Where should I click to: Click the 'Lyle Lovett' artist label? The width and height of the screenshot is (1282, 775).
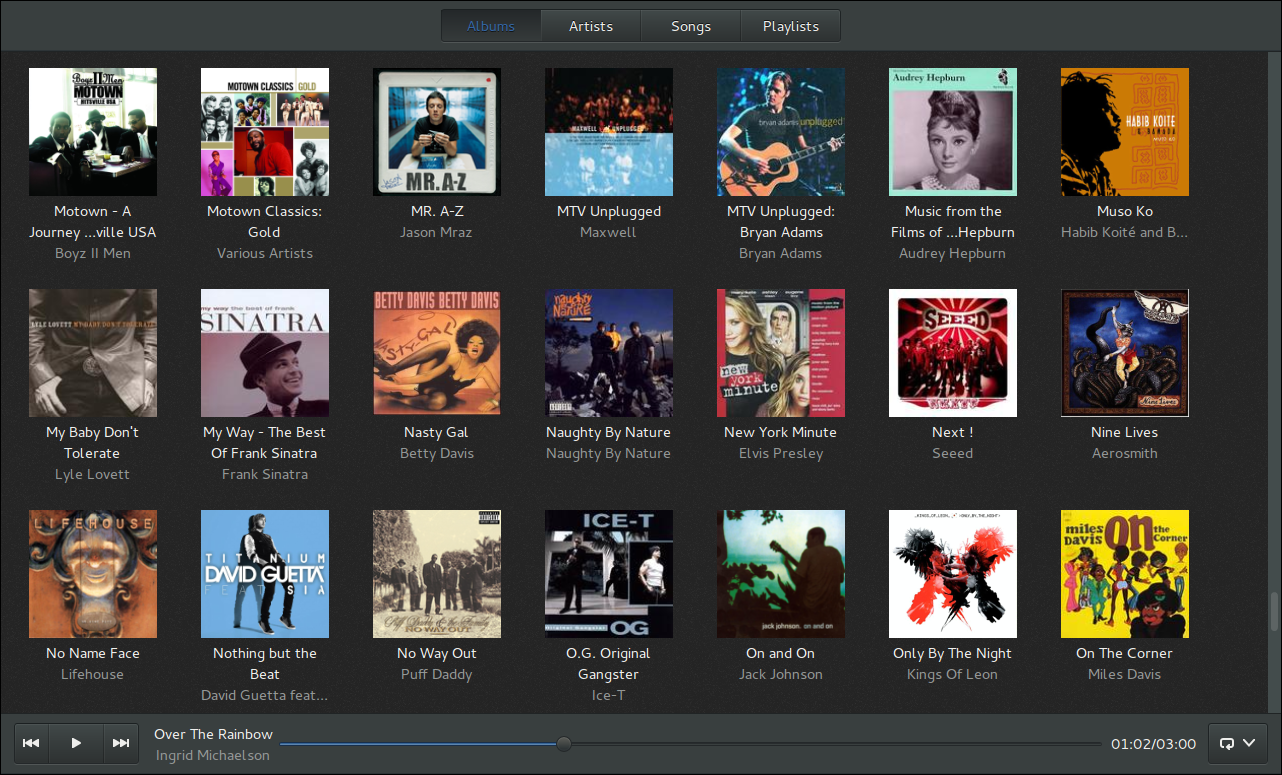coord(93,474)
